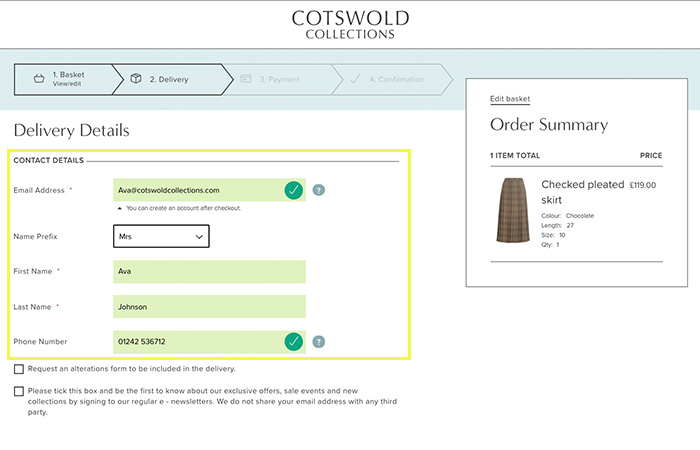Click the delivery box icon in step 2

[135, 79]
